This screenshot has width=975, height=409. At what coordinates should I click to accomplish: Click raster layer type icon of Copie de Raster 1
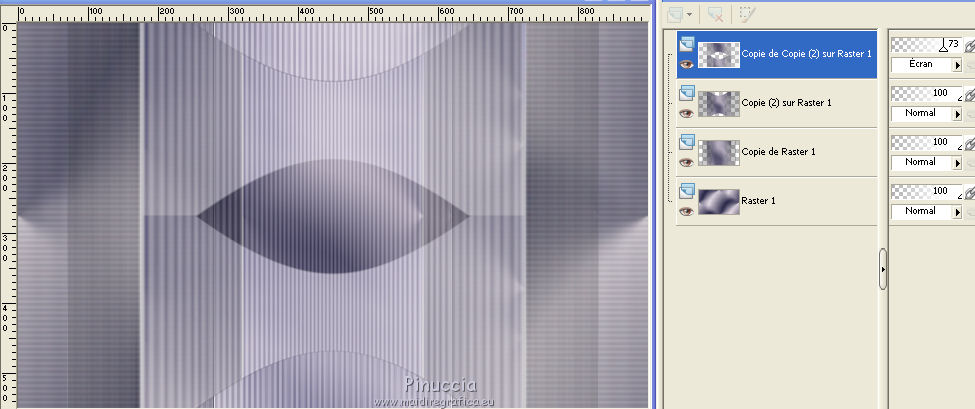pos(687,142)
